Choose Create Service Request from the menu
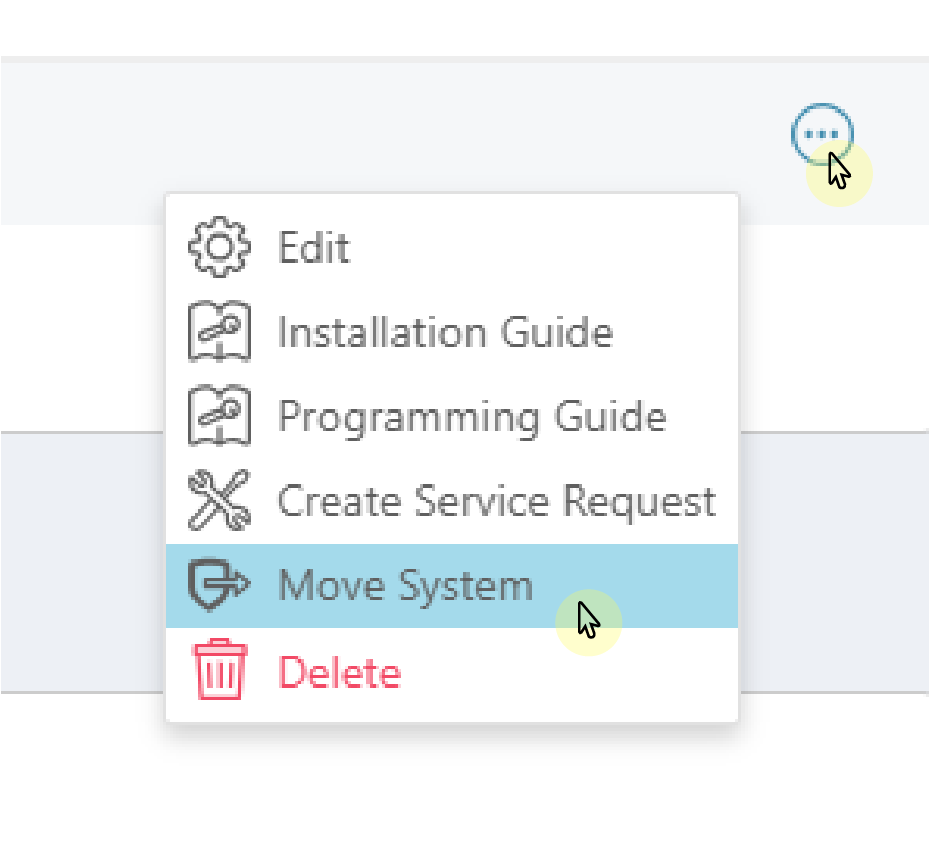The width and height of the screenshot is (936, 851). tap(495, 500)
